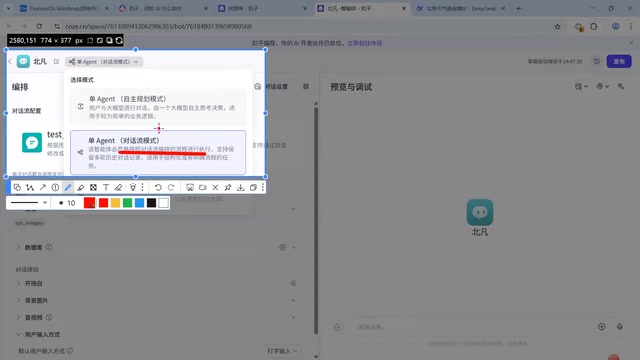Click the current color swatch
640x360 pixels.
coord(89,202)
